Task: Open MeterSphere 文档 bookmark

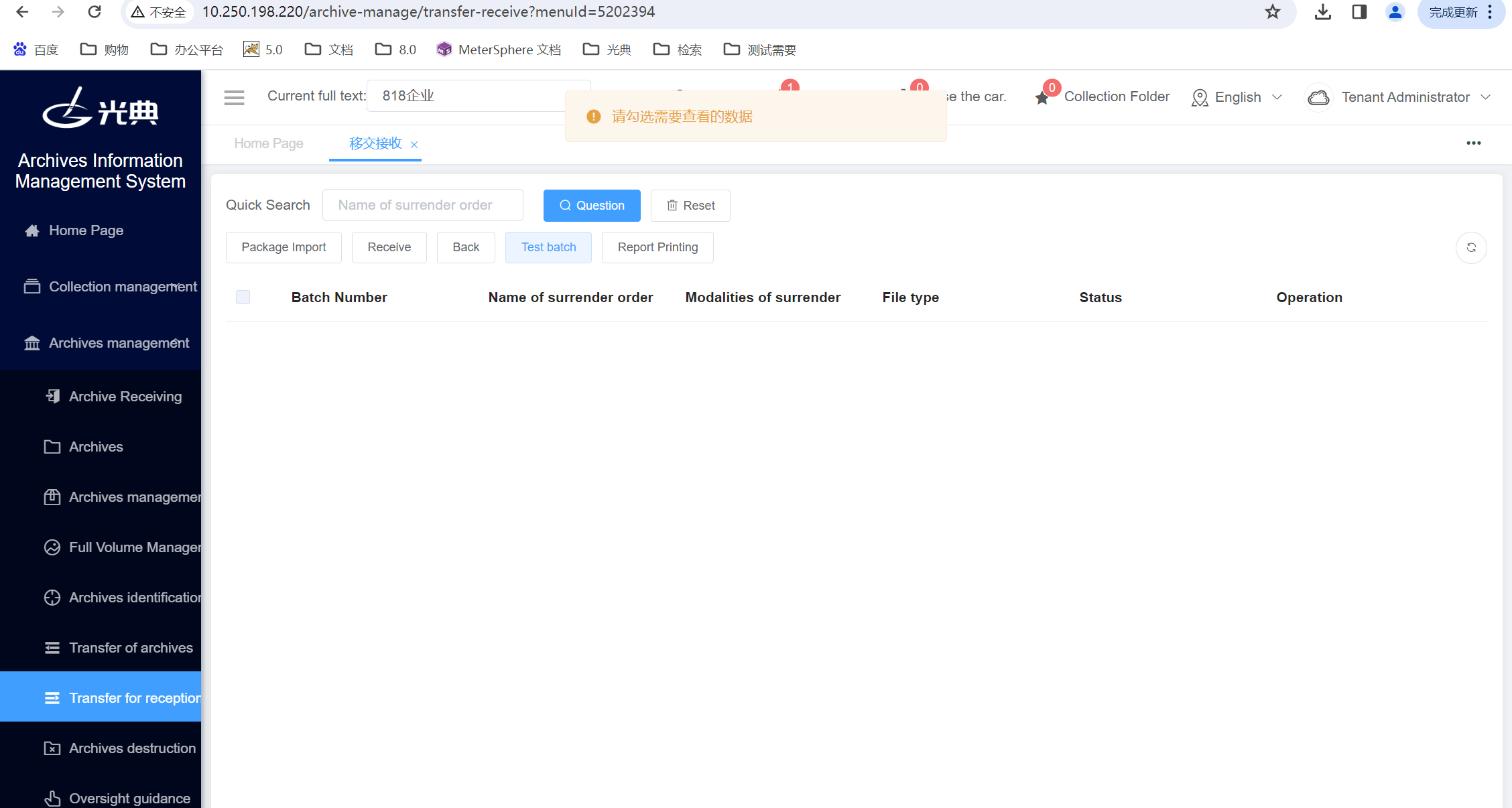Action: click(499, 50)
